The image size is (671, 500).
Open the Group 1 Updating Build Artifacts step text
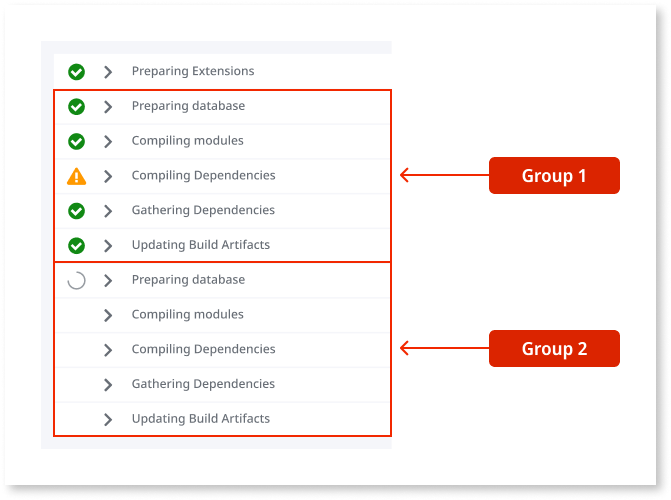click(200, 245)
